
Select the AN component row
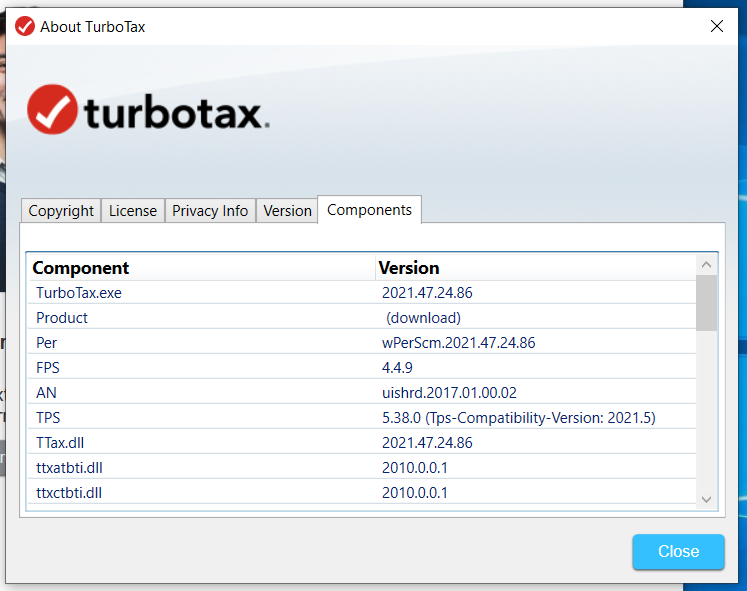point(362,392)
